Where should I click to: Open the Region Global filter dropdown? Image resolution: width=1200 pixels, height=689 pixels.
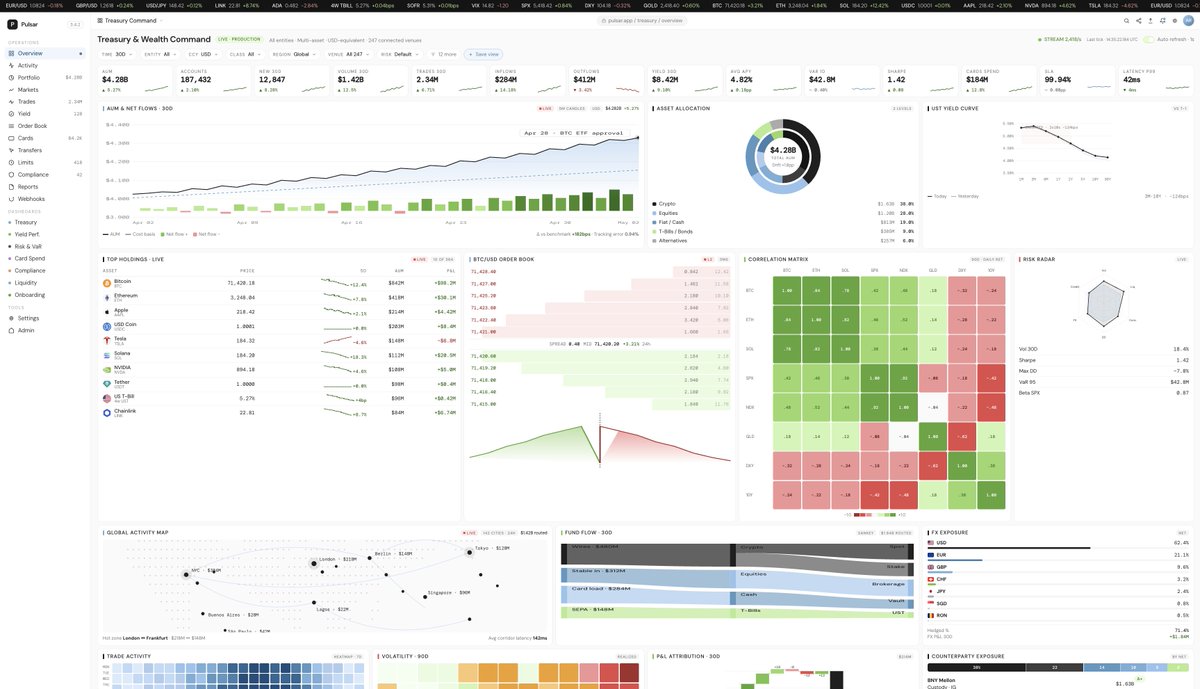(x=295, y=54)
